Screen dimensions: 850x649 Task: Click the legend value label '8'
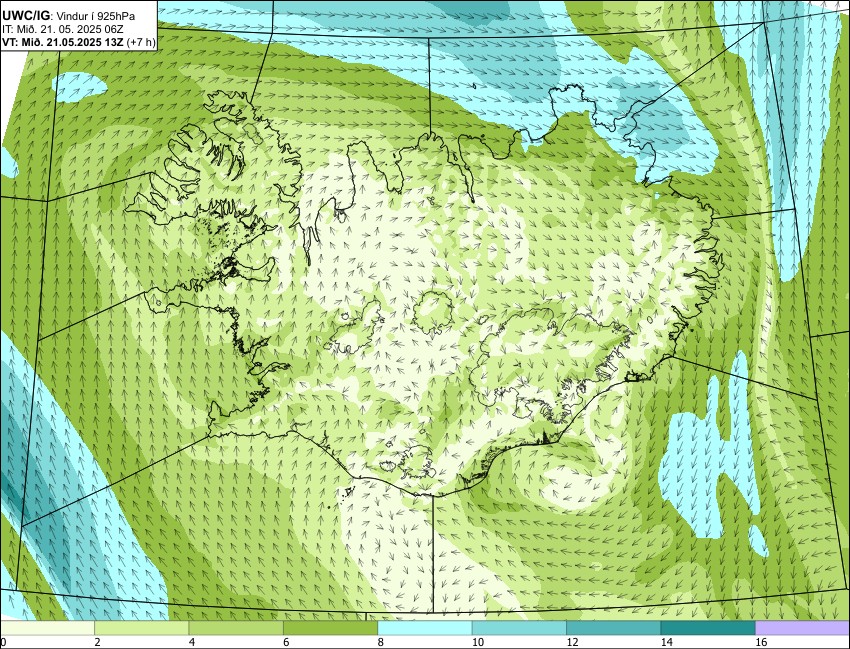pos(381,642)
